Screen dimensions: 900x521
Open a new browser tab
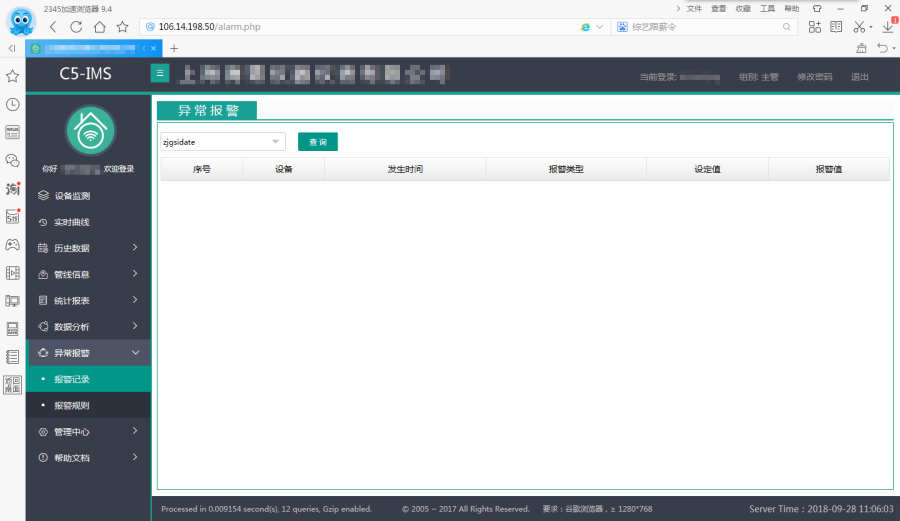point(174,48)
